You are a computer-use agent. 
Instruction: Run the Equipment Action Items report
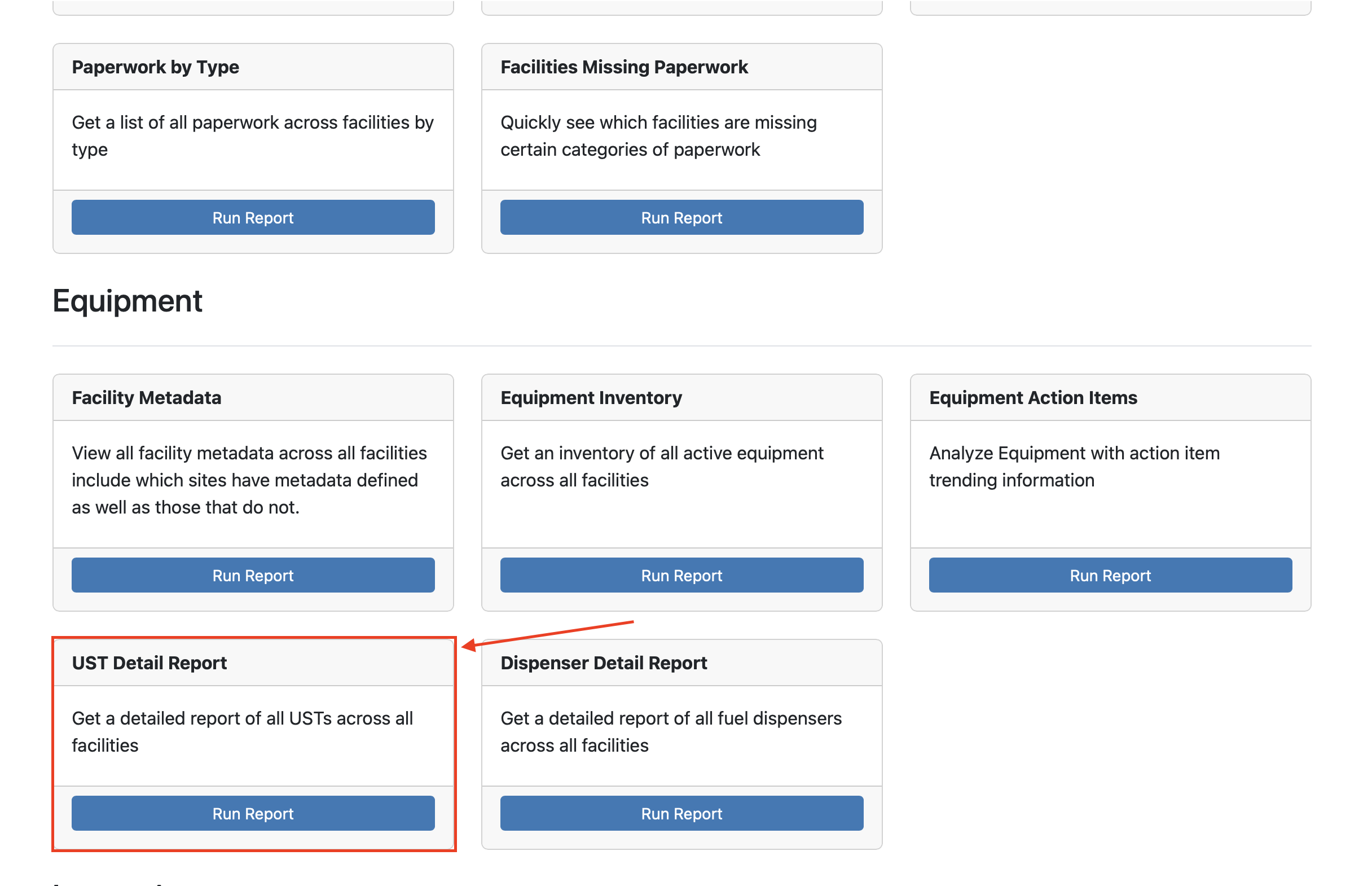click(x=1110, y=575)
